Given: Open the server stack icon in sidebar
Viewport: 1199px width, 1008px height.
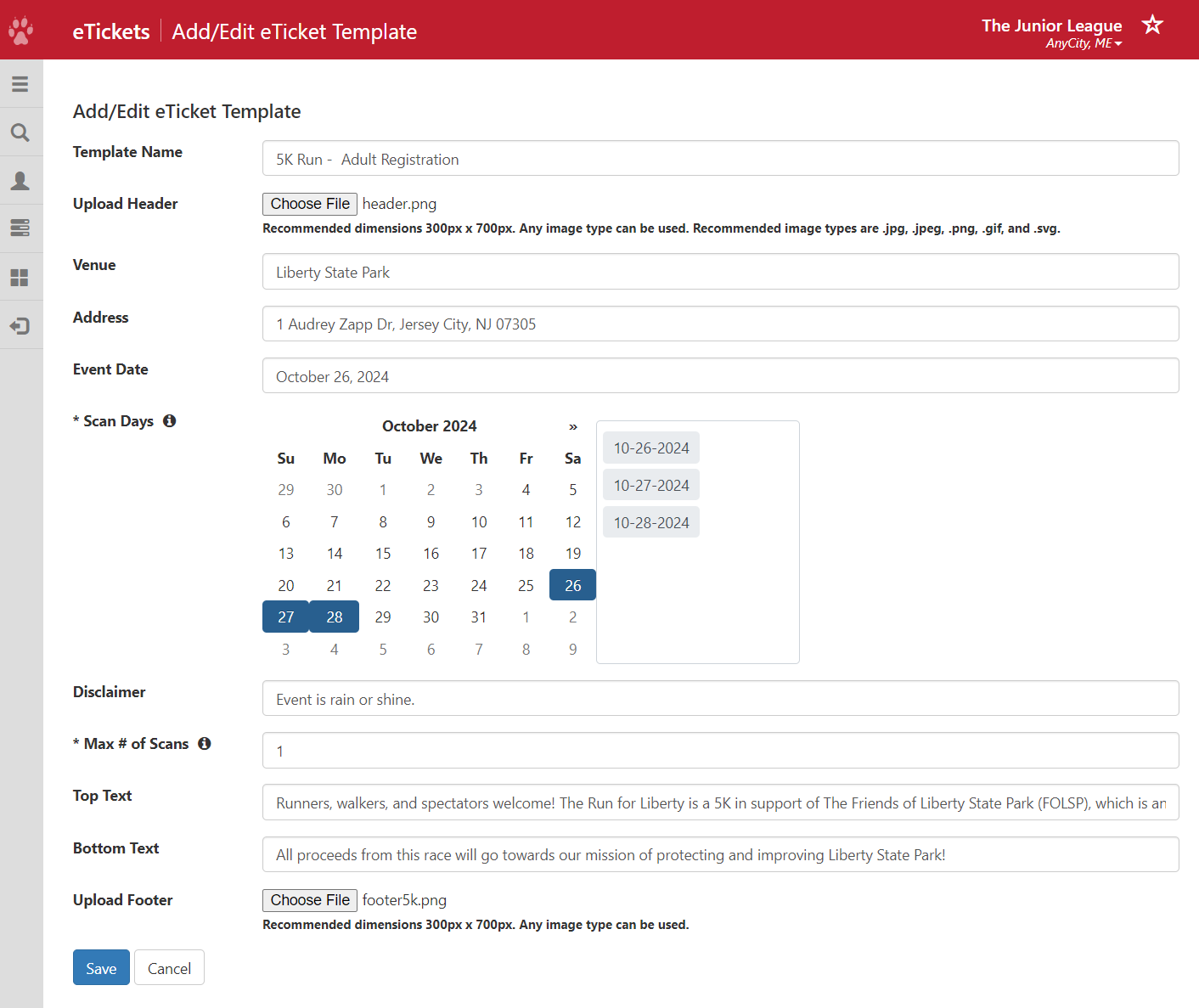Looking at the screenshot, I should pos(20,228).
